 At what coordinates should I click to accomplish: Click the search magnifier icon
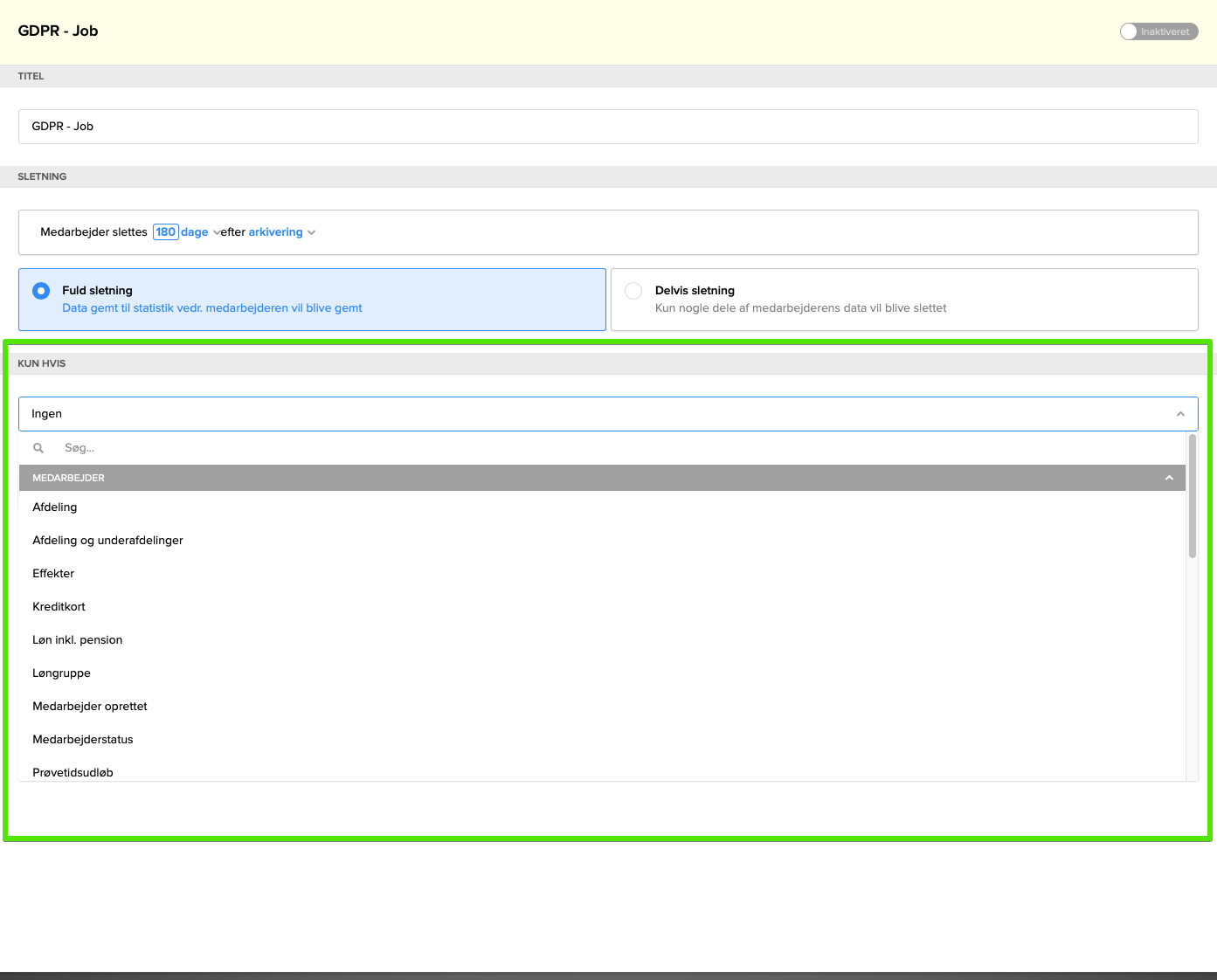38,448
